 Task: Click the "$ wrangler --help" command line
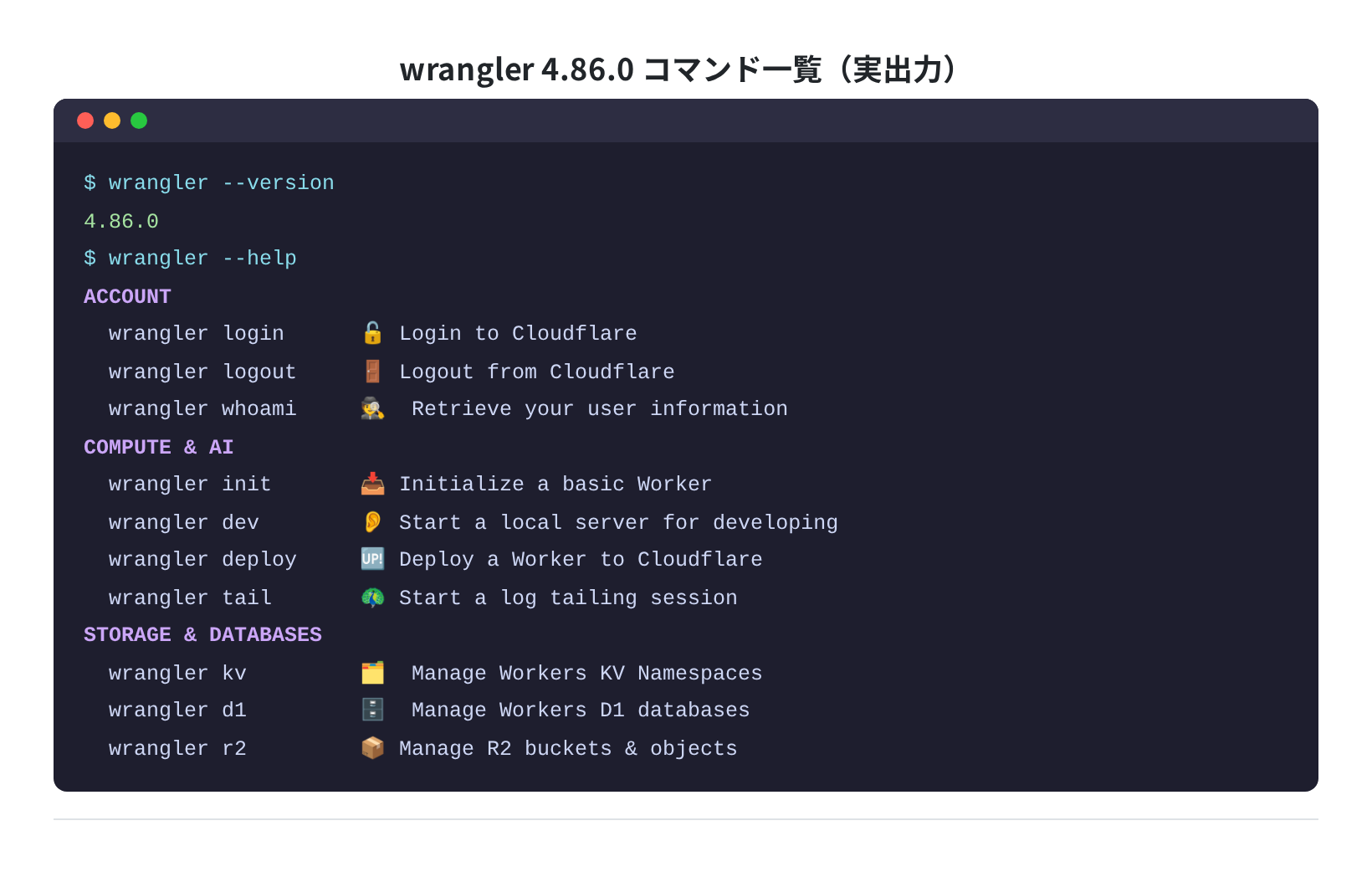click(190, 258)
